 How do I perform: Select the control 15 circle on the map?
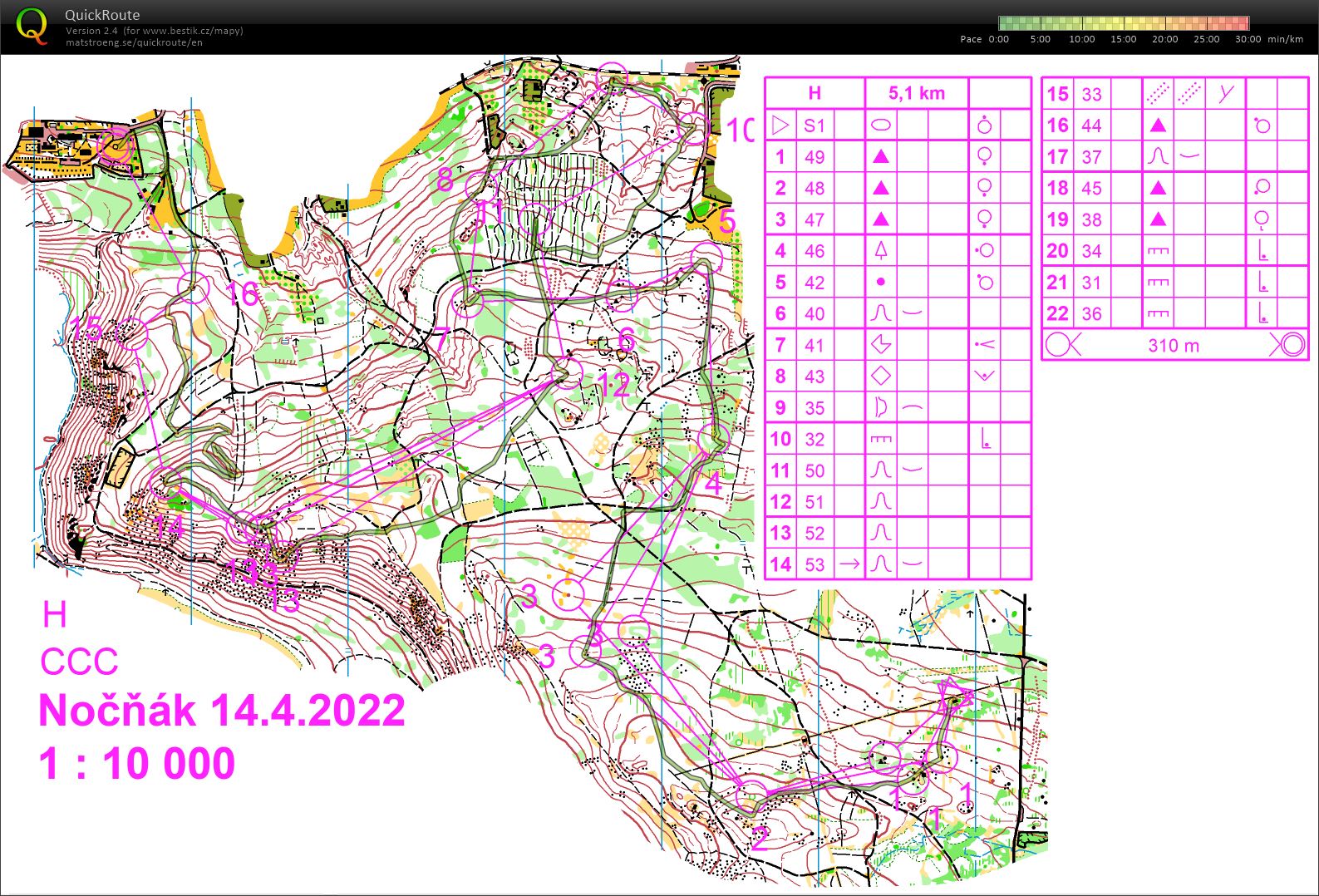pyautogui.click(x=132, y=334)
